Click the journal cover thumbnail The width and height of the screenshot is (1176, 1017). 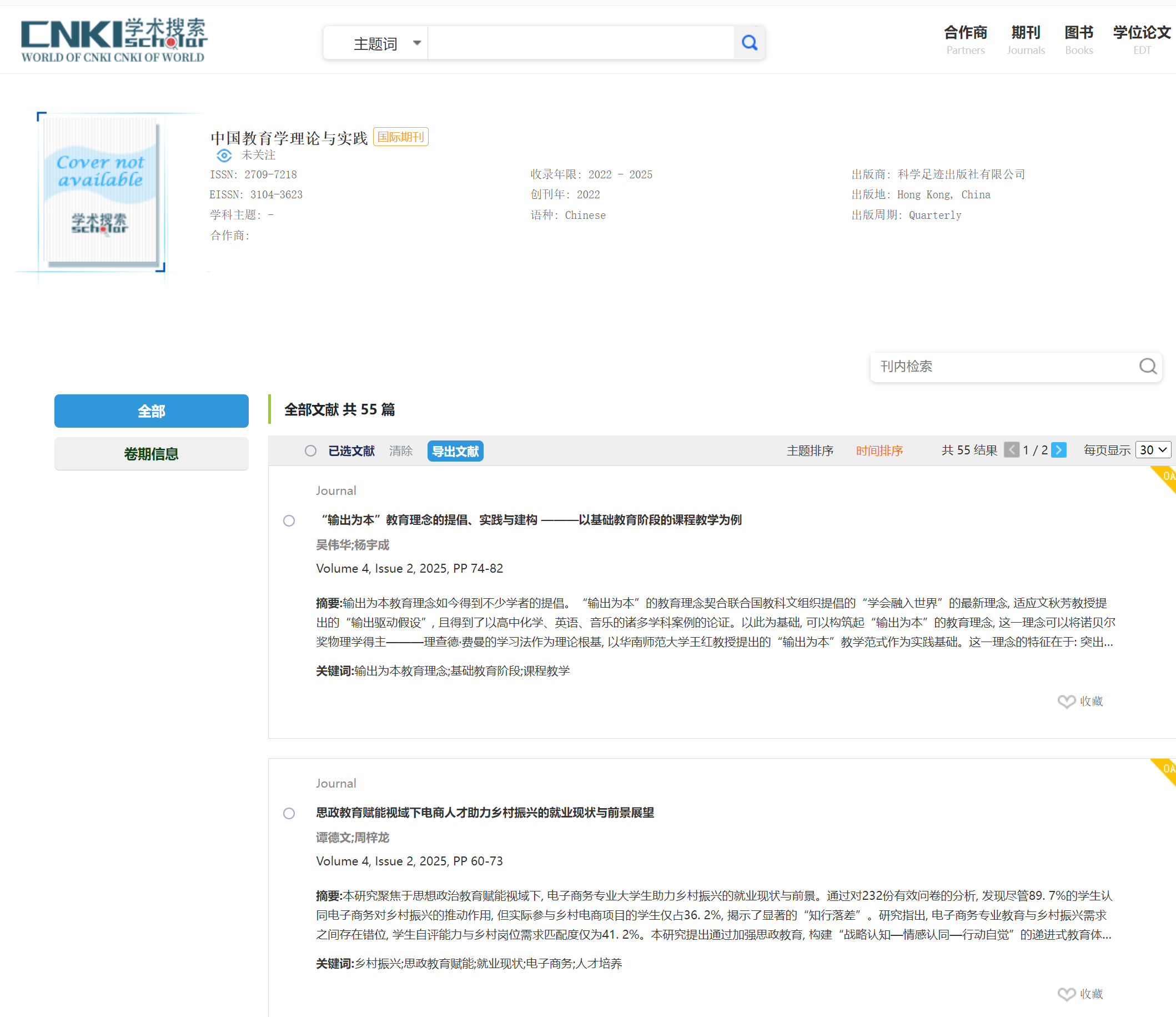(101, 192)
